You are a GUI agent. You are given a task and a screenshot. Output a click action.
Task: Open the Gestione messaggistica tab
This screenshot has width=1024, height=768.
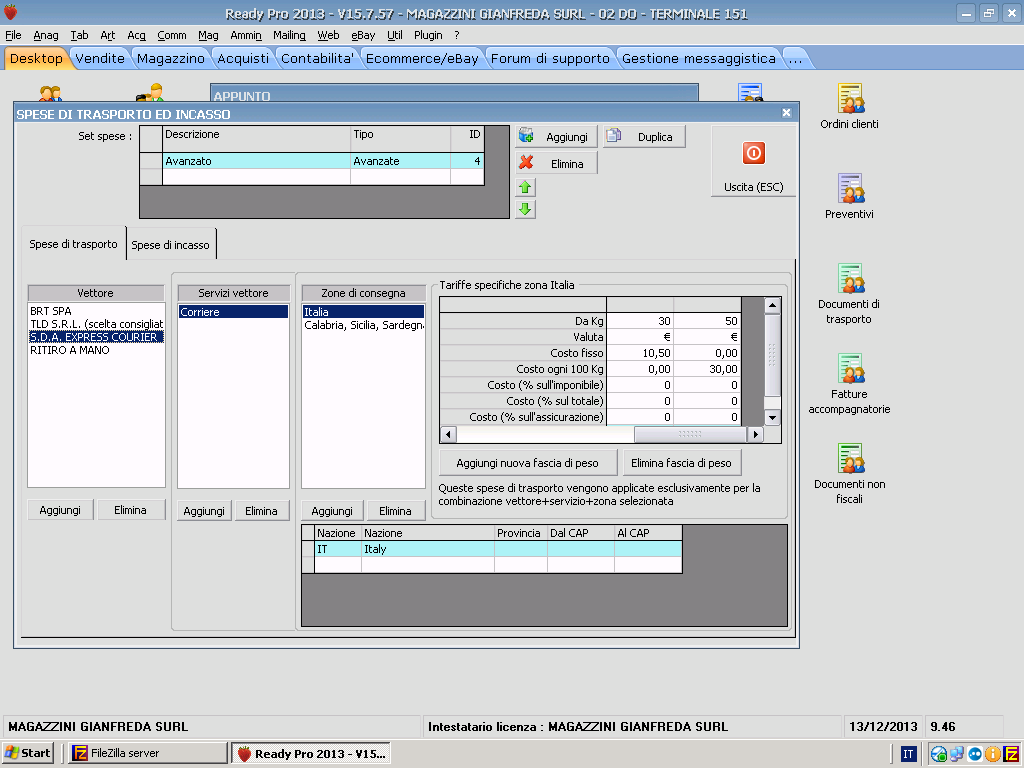click(x=699, y=59)
